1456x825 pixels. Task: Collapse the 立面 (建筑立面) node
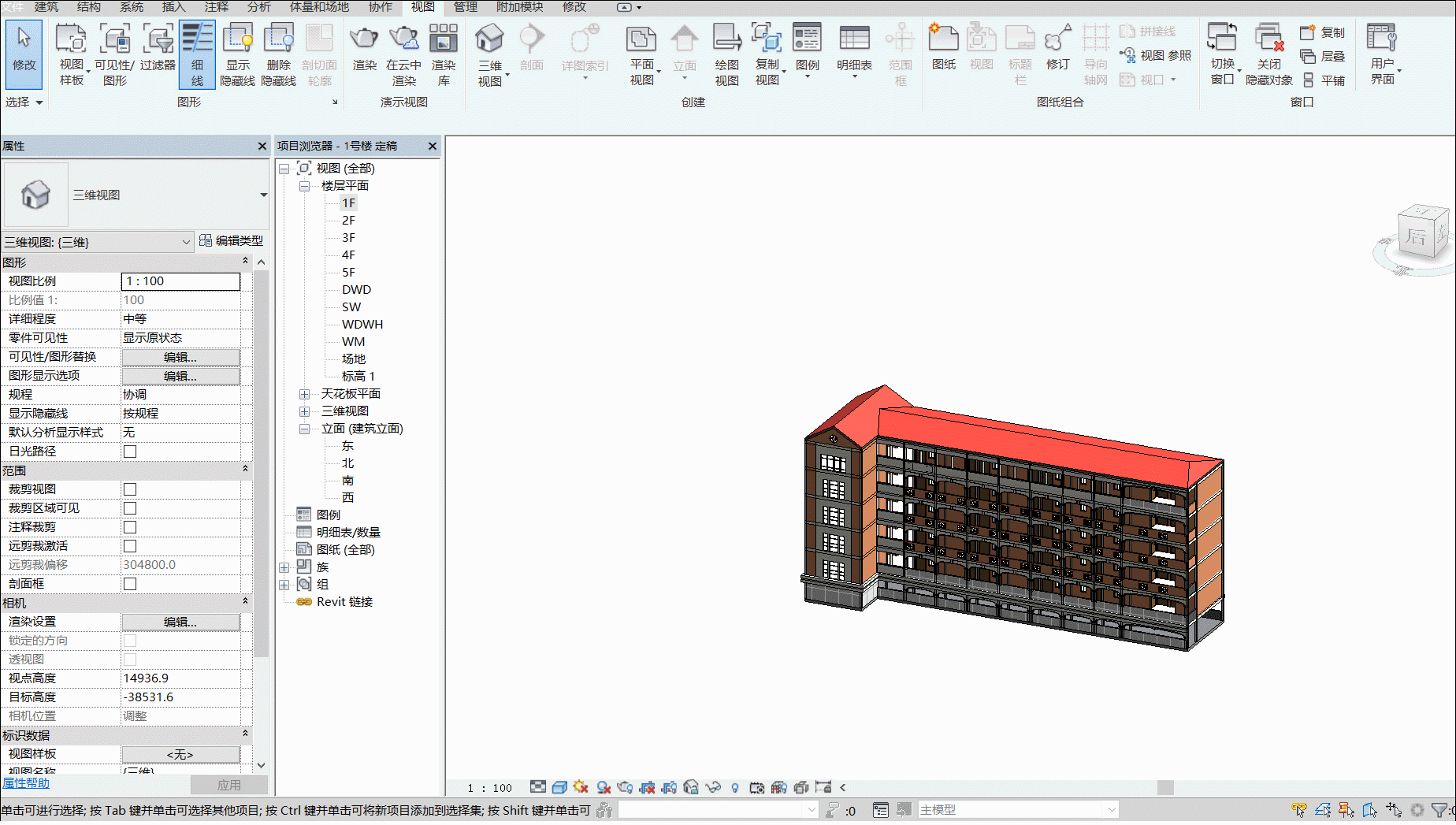click(x=304, y=429)
